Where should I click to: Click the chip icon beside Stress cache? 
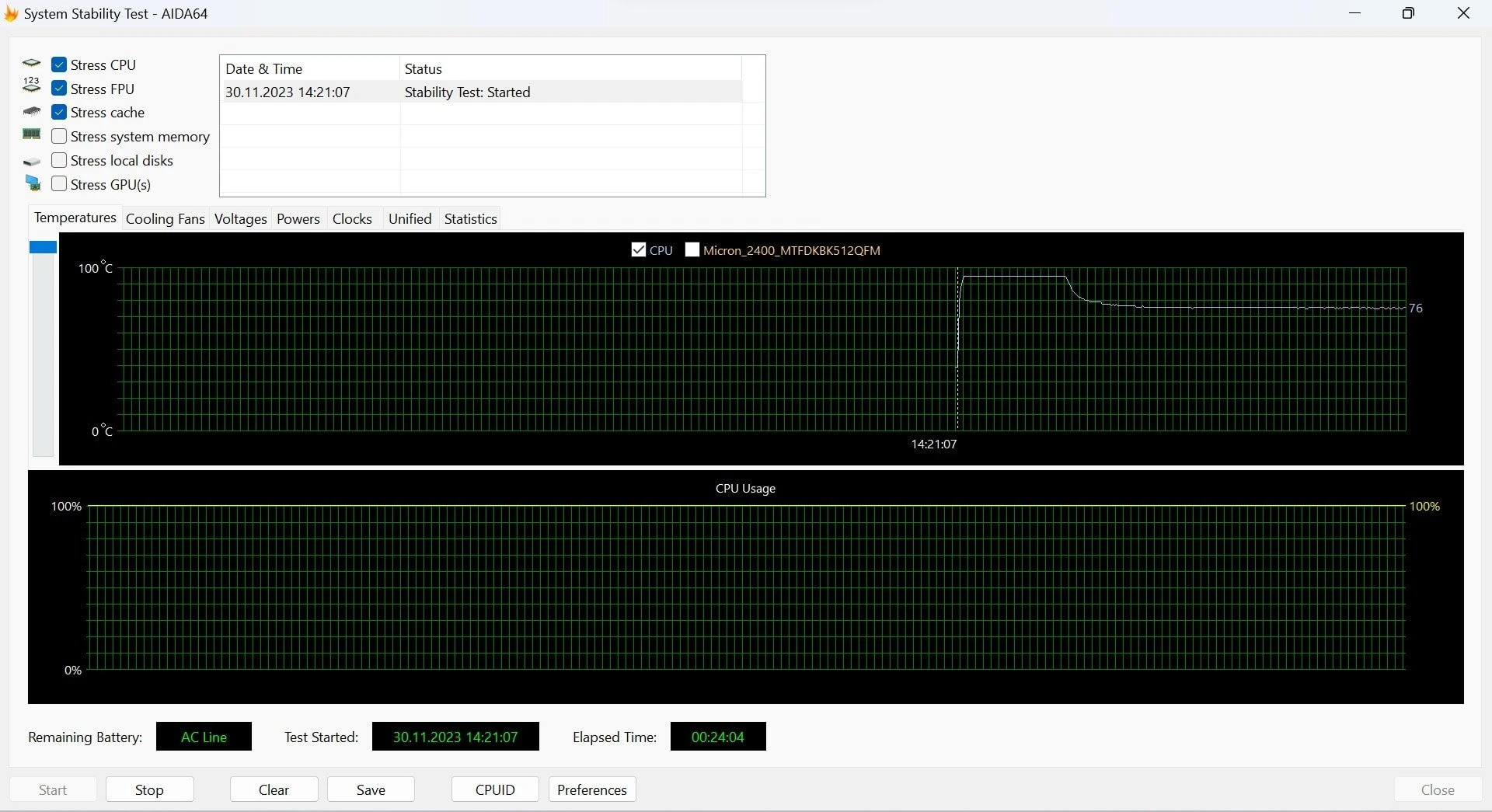point(31,112)
